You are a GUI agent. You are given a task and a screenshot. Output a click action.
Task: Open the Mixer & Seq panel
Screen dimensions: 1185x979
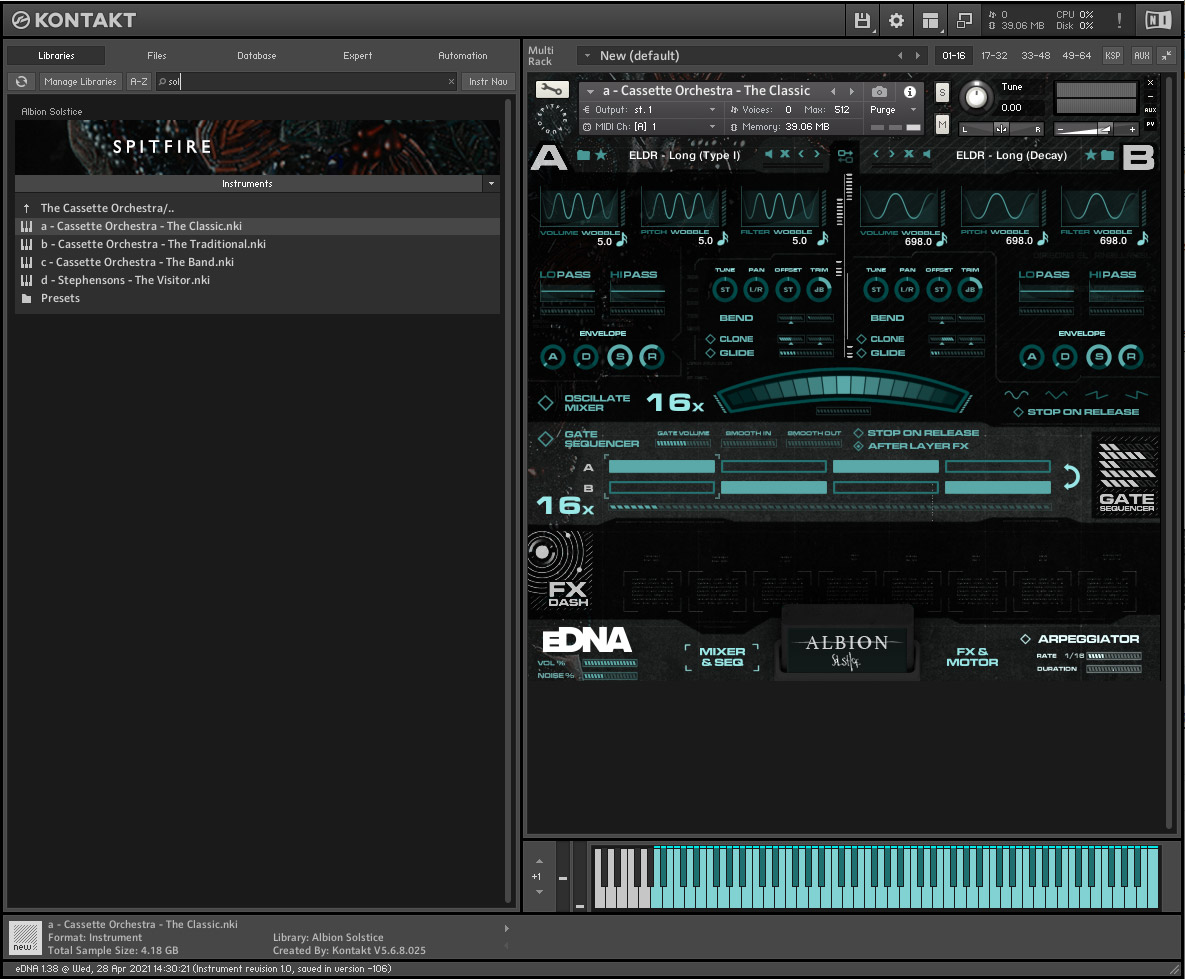pyautogui.click(x=722, y=656)
